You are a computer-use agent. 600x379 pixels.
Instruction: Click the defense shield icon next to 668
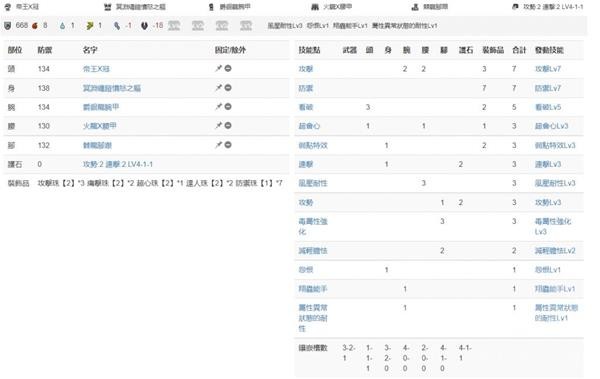tap(8, 26)
